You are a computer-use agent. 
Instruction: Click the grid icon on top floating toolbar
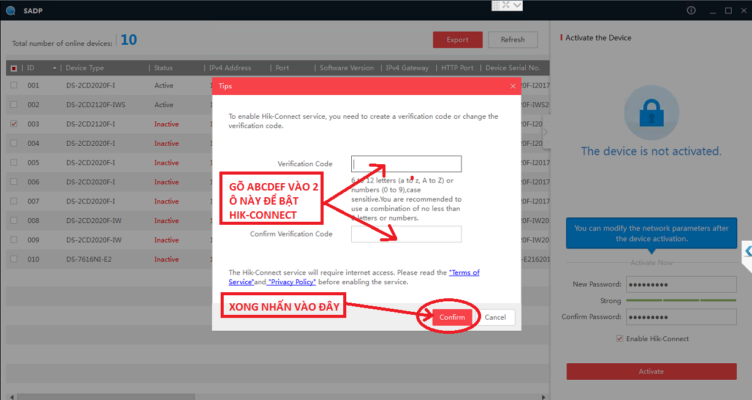coord(496,5)
